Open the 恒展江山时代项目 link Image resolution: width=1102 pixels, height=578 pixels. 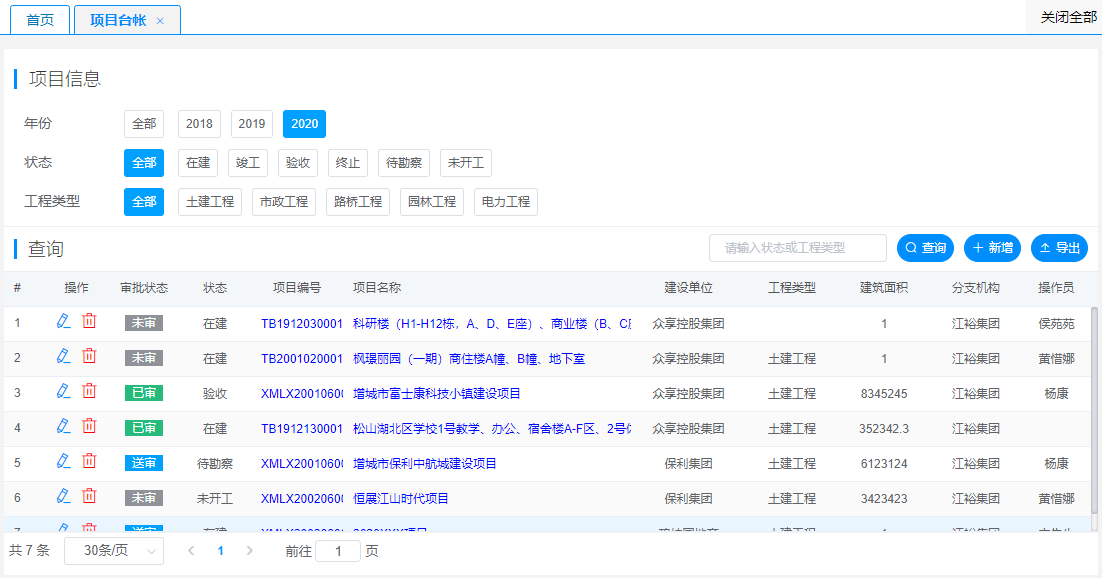click(401, 499)
